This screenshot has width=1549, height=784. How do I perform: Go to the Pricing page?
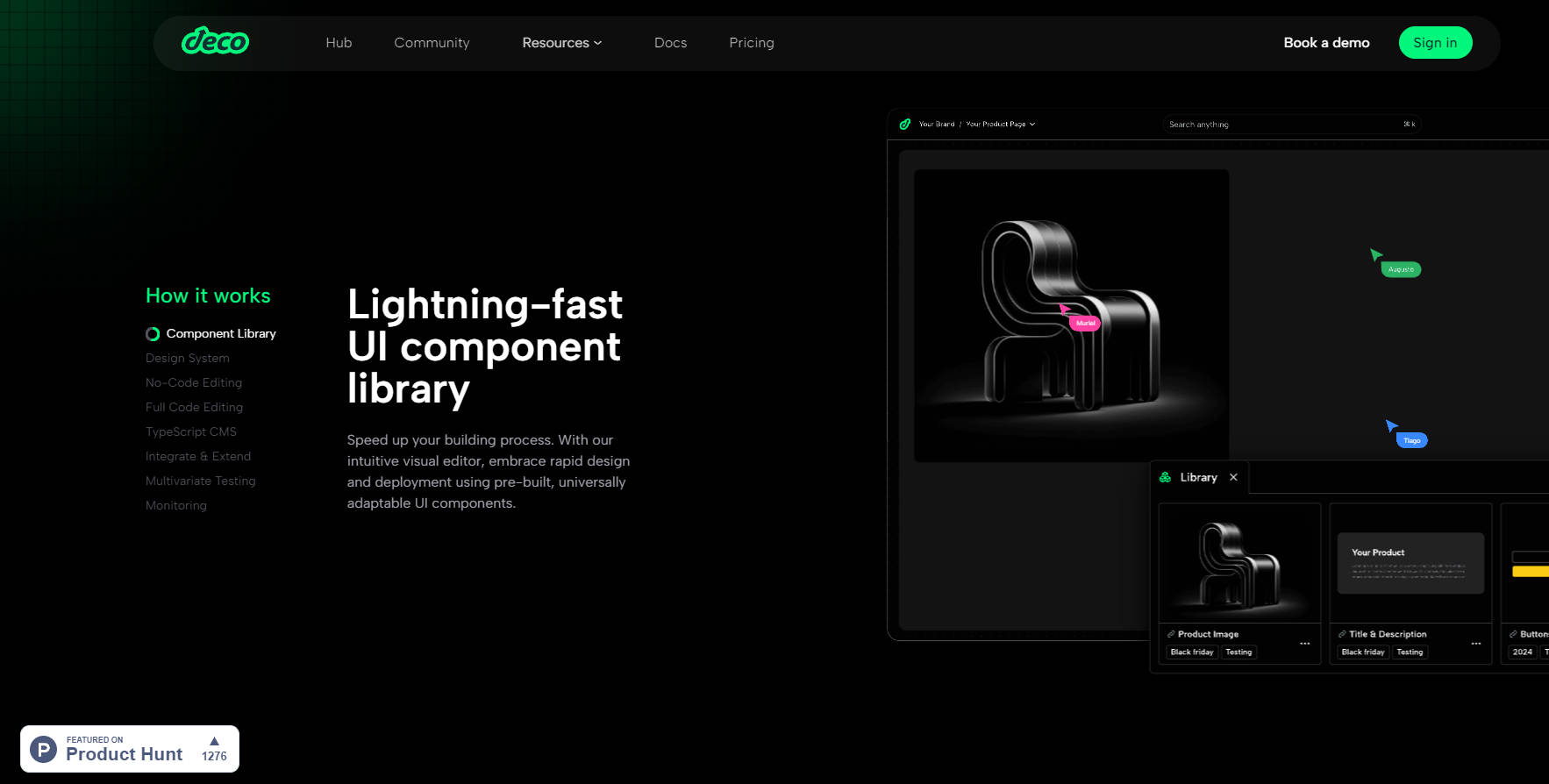click(x=751, y=43)
